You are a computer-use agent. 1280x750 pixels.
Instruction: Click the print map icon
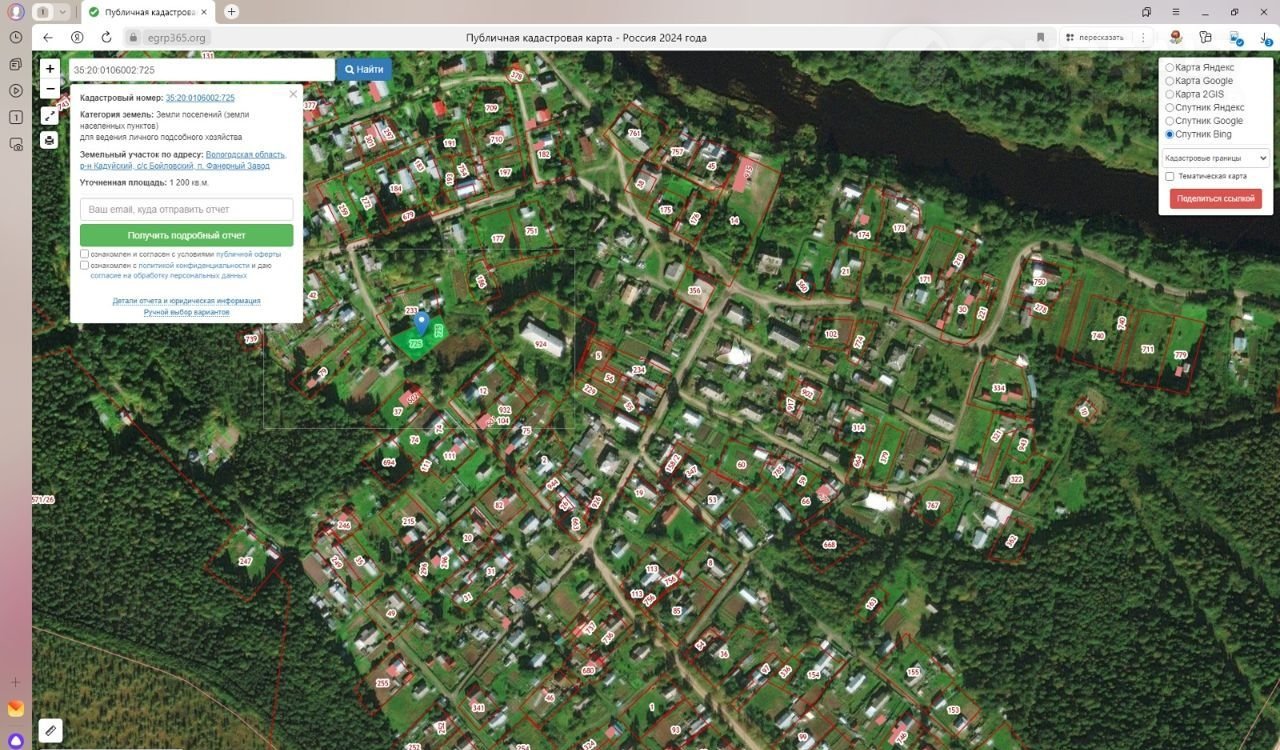pos(50,140)
